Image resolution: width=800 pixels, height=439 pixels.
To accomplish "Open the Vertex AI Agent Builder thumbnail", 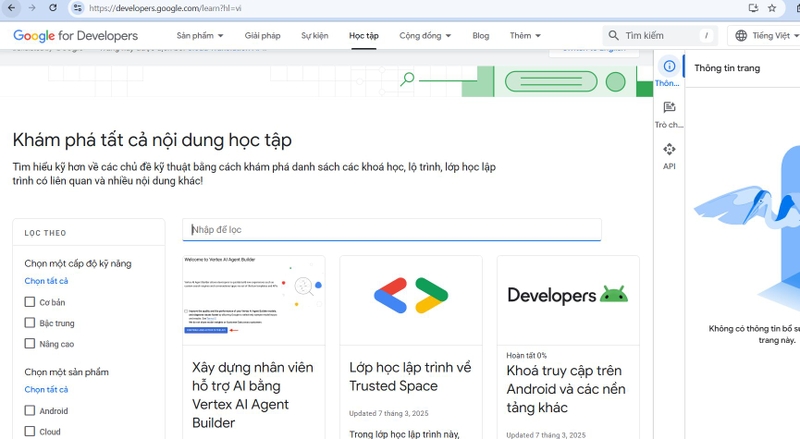I will click(254, 301).
